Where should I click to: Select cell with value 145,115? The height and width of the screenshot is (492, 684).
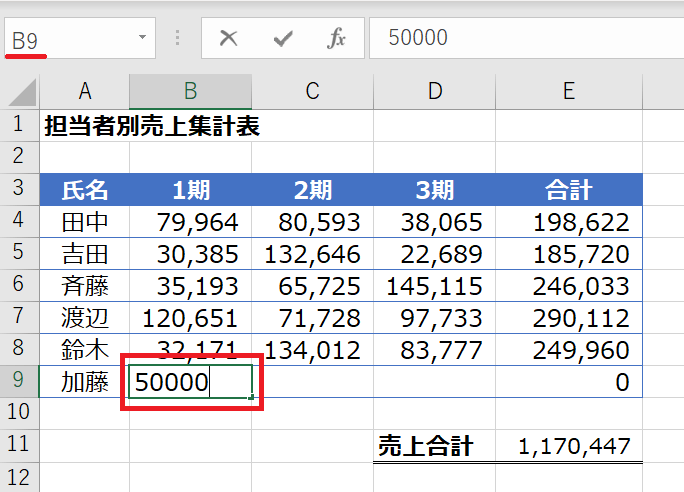(434, 286)
